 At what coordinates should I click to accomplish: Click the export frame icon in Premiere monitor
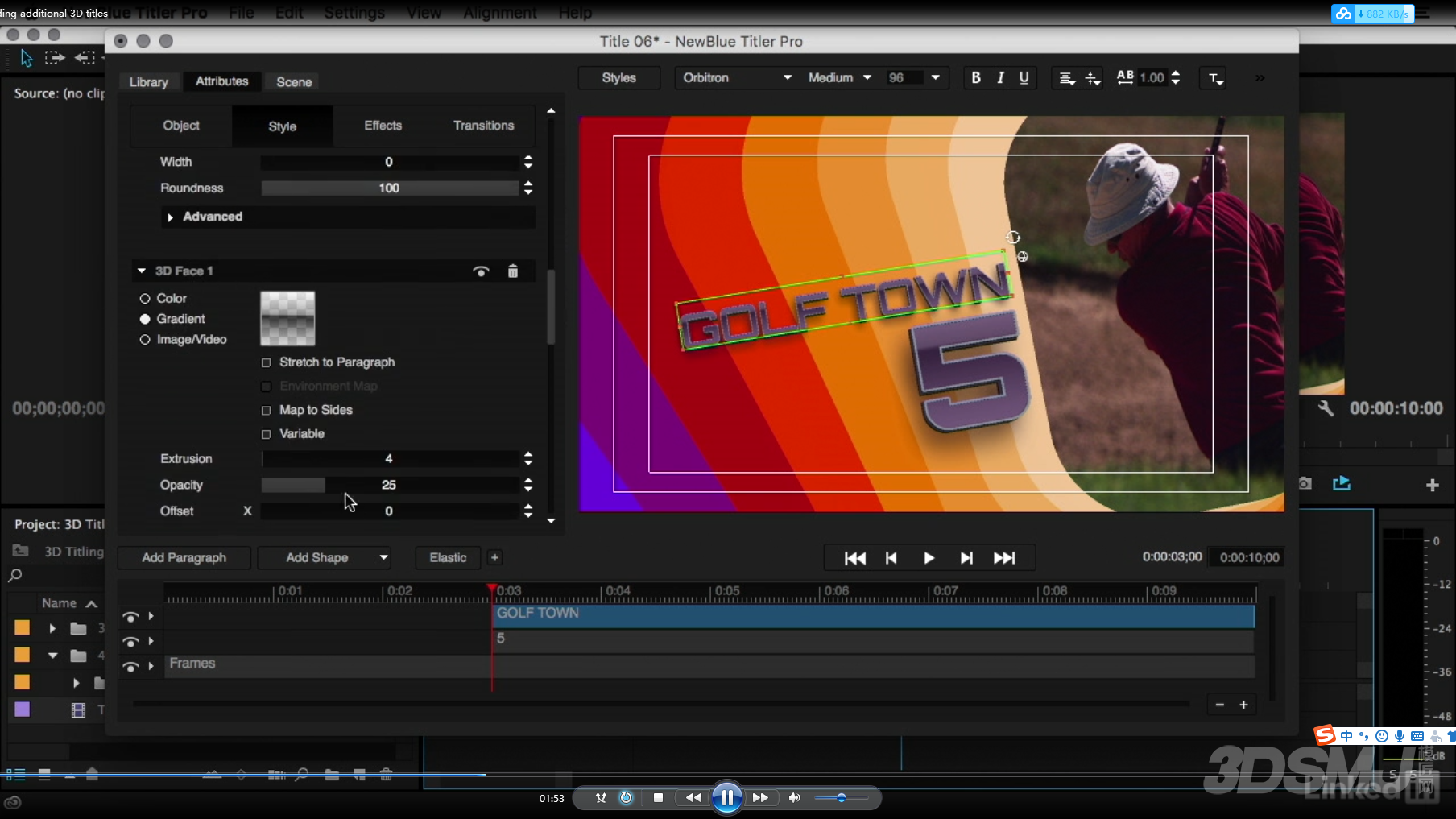click(x=1341, y=483)
